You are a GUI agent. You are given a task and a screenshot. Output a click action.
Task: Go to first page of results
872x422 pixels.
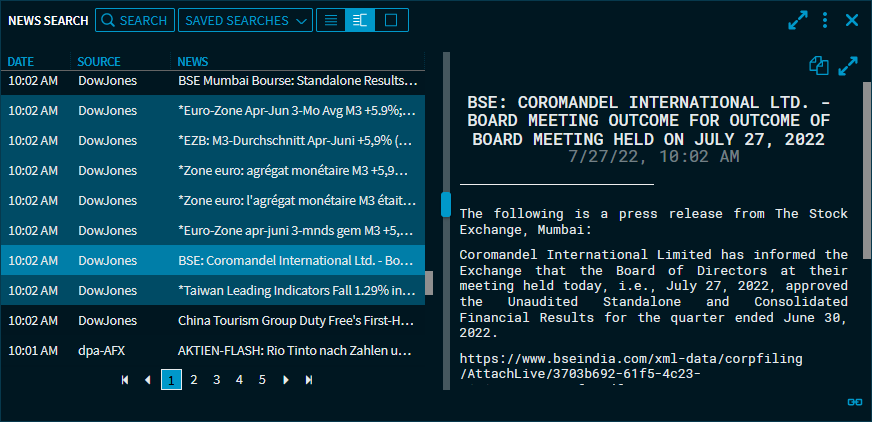125,380
